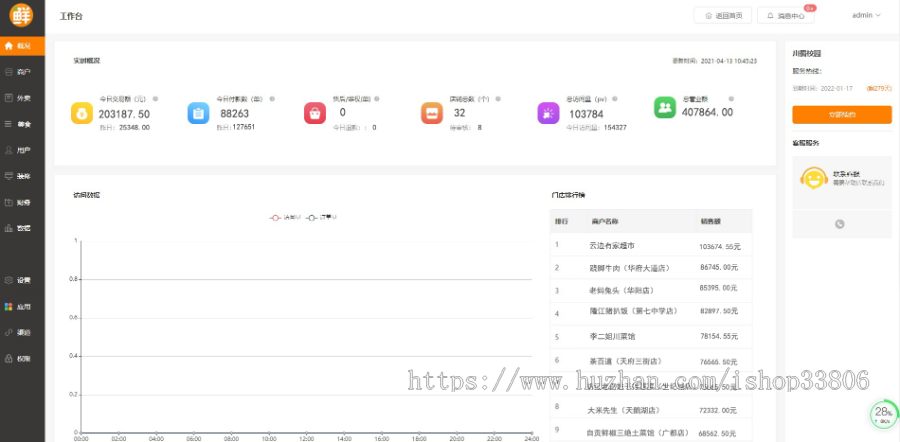Image resolution: width=900 pixels, height=442 pixels.
Task: Click the 28% circular progress indicator
Action: coord(883,414)
